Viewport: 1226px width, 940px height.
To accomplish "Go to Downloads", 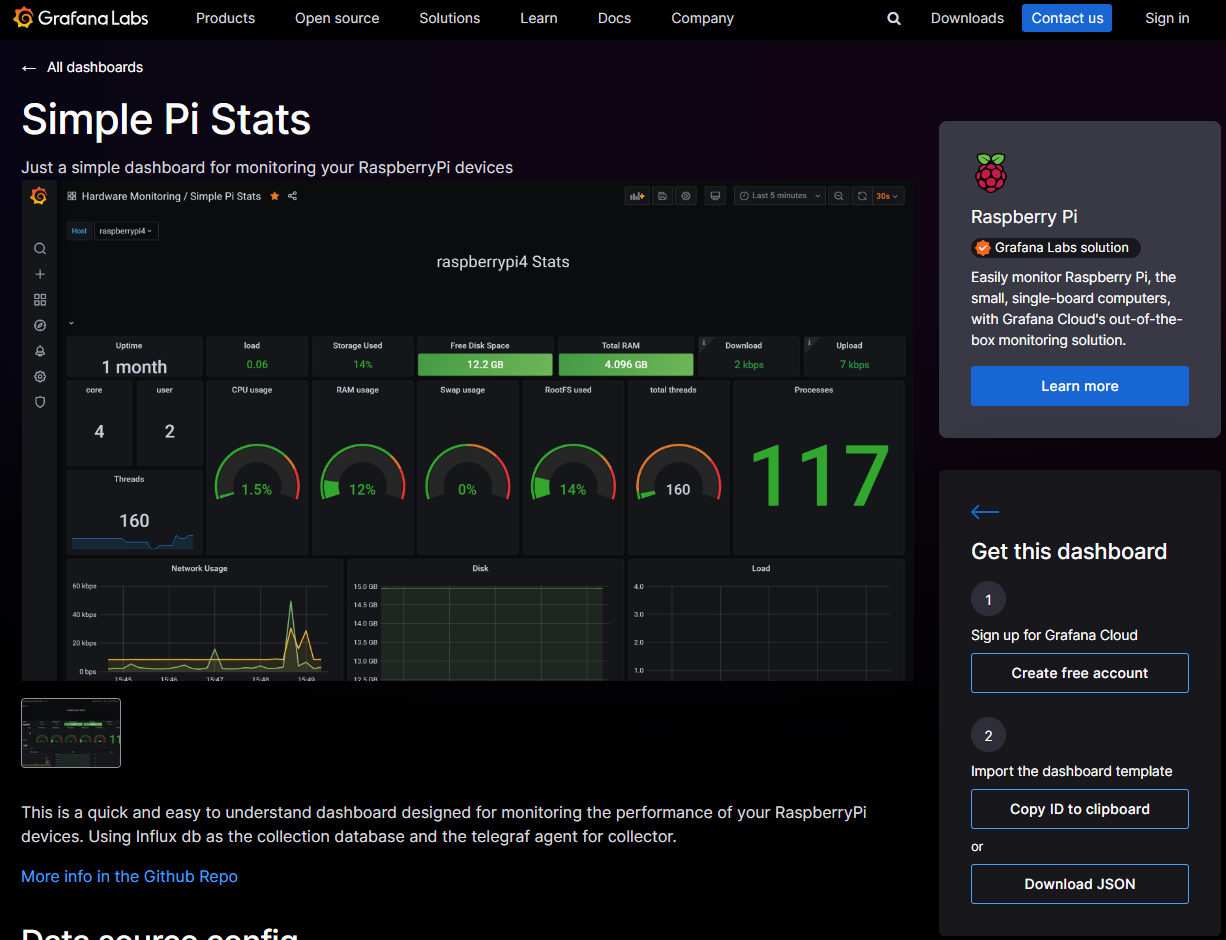I will (967, 18).
